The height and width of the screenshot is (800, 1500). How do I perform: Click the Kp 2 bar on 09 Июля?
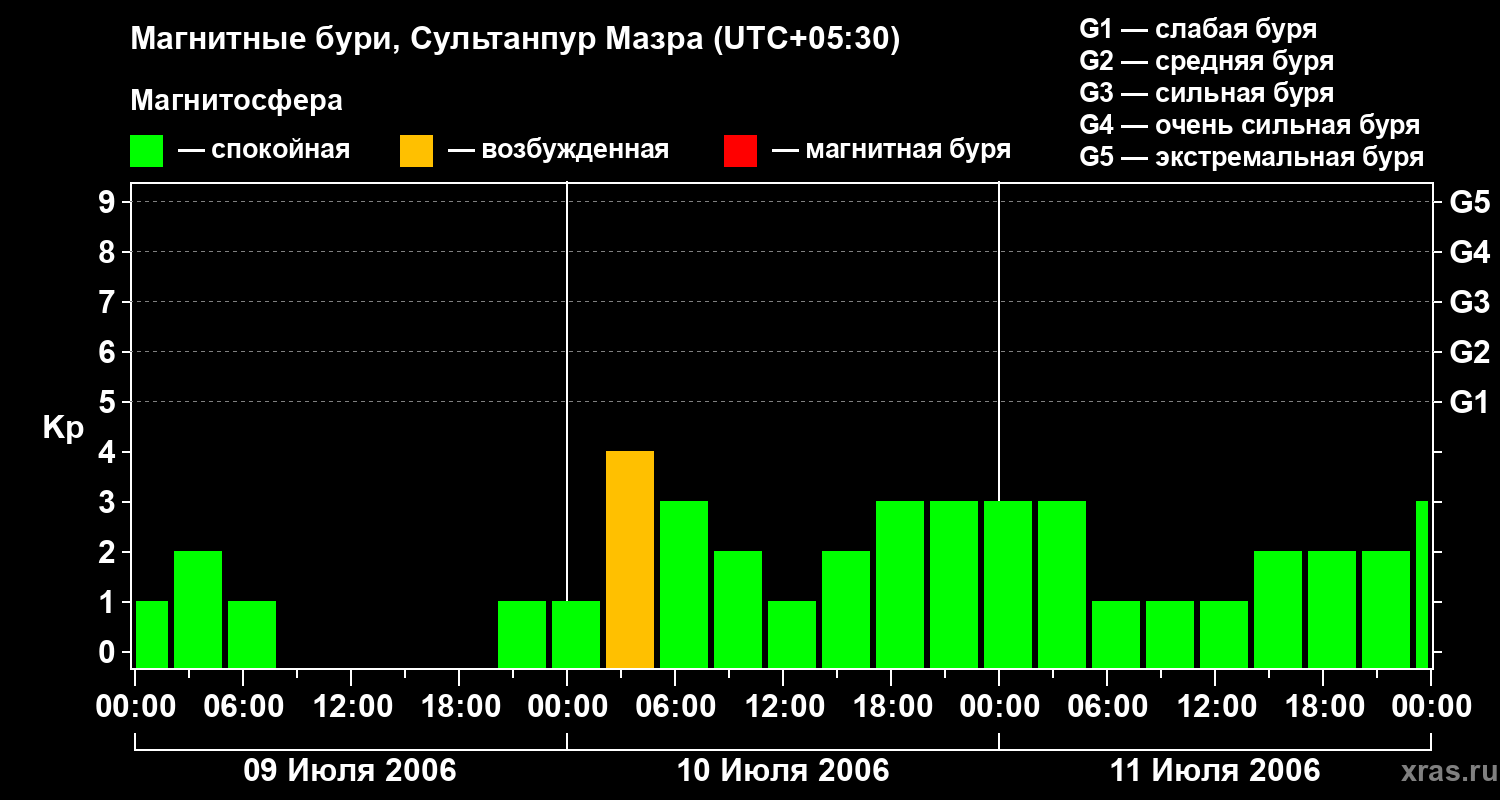tap(198, 609)
